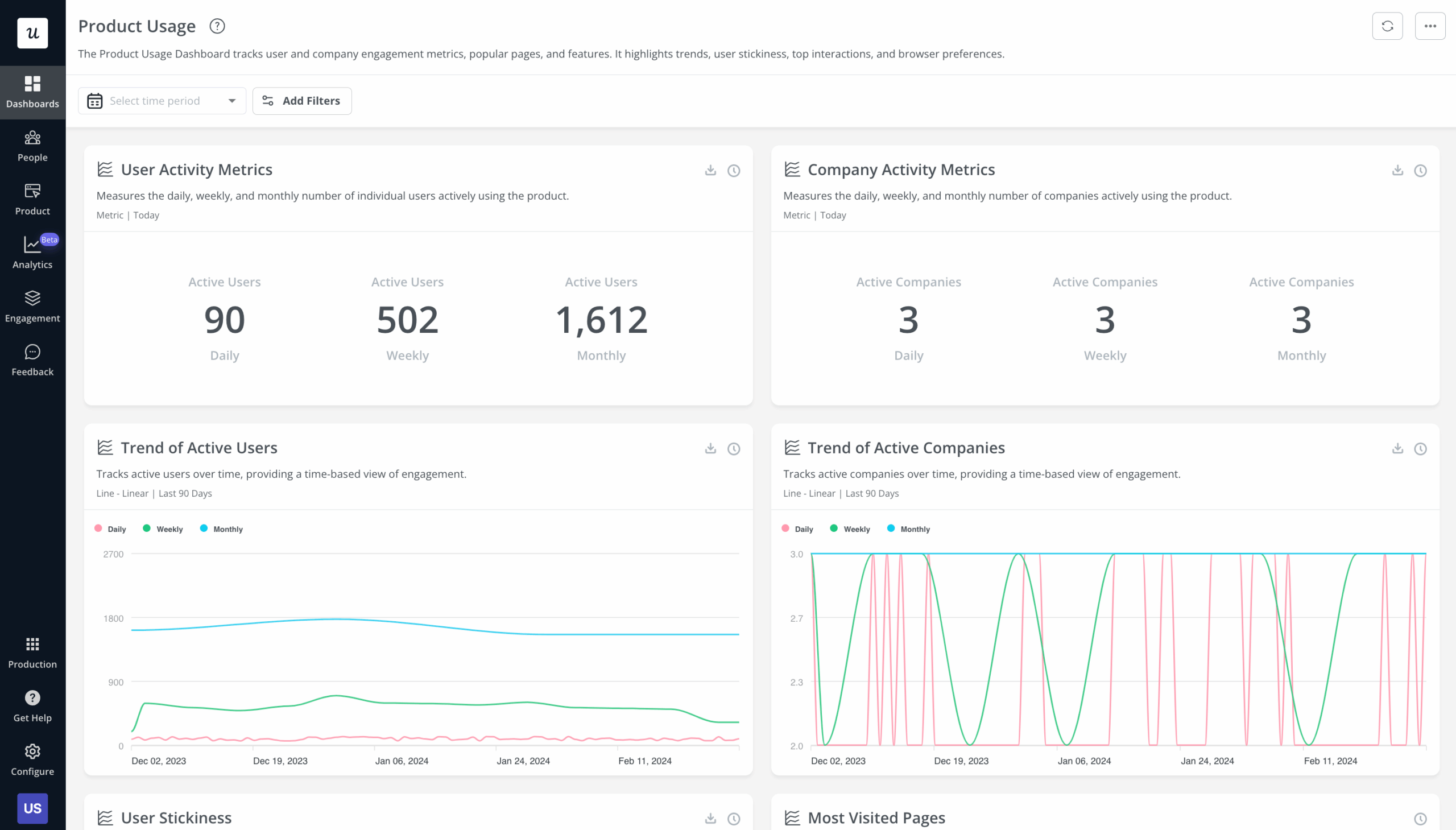Toggle the Monthly series in Trend of Active Companies

909,528
